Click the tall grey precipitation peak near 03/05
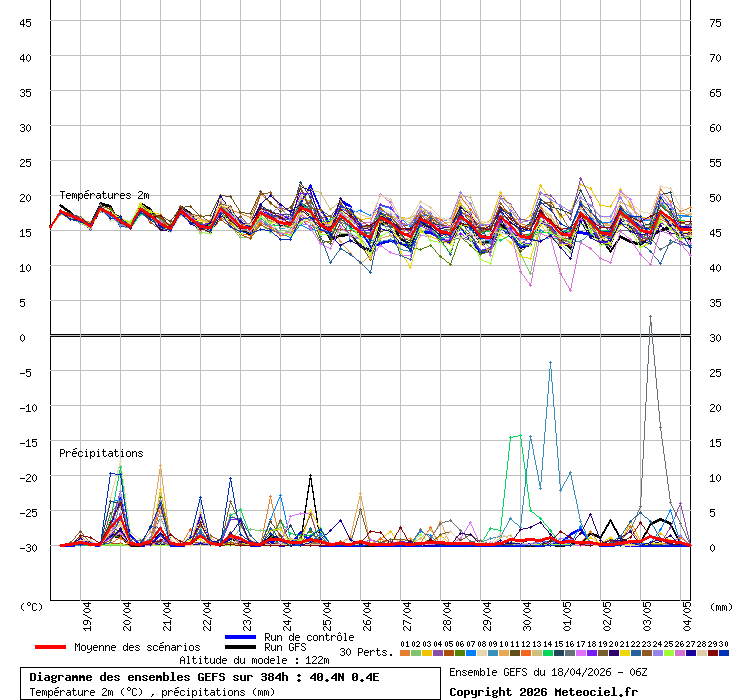The width and height of the screenshot is (740, 700). (650, 318)
